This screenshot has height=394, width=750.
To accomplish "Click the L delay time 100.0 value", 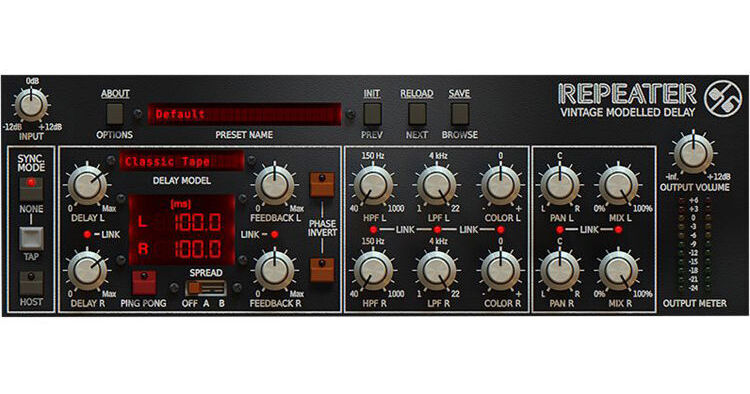I will (197, 223).
